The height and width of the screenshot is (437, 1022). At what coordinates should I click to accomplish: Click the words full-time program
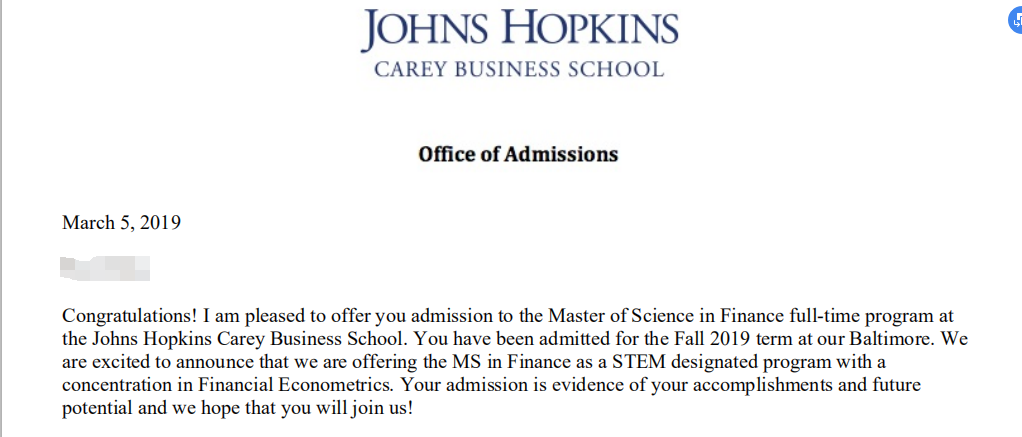coord(862,317)
